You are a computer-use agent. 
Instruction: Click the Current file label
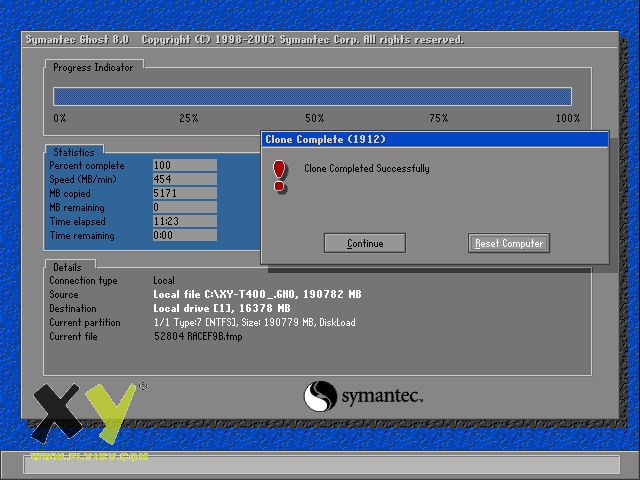[73, 336]
